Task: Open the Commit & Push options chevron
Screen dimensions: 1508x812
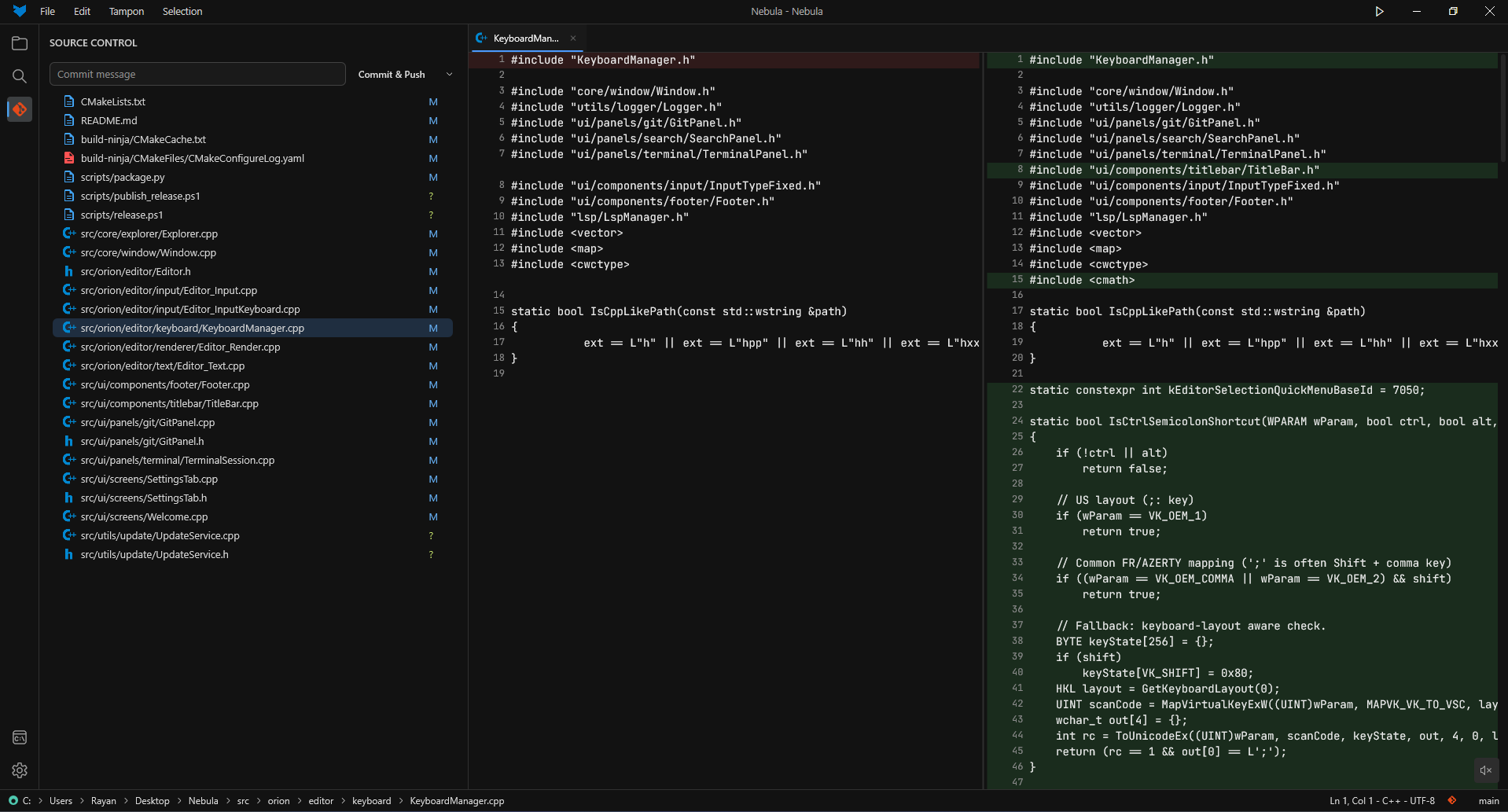Action: [x=448, y=74]
